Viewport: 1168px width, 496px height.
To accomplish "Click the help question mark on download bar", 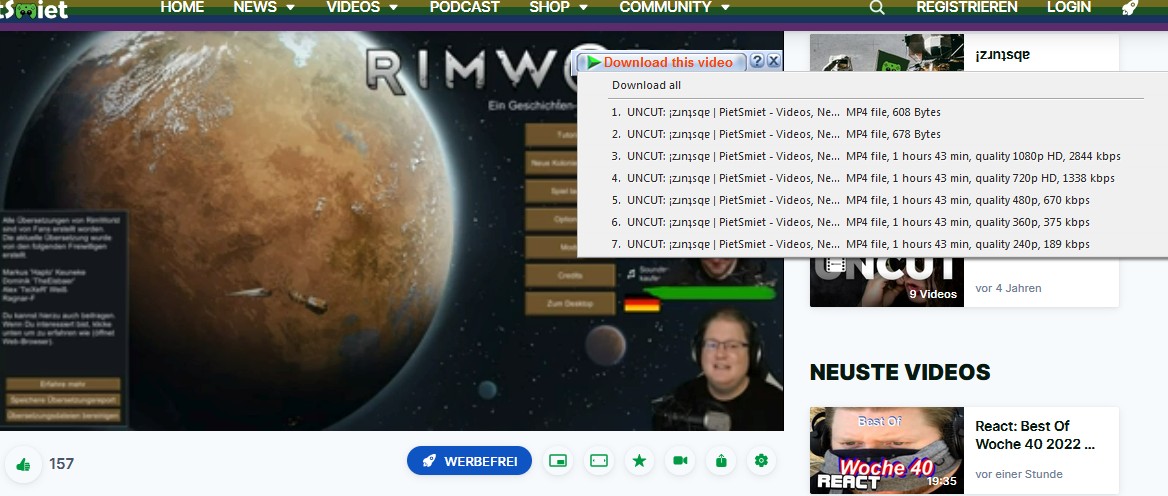I will click(757, 61).
